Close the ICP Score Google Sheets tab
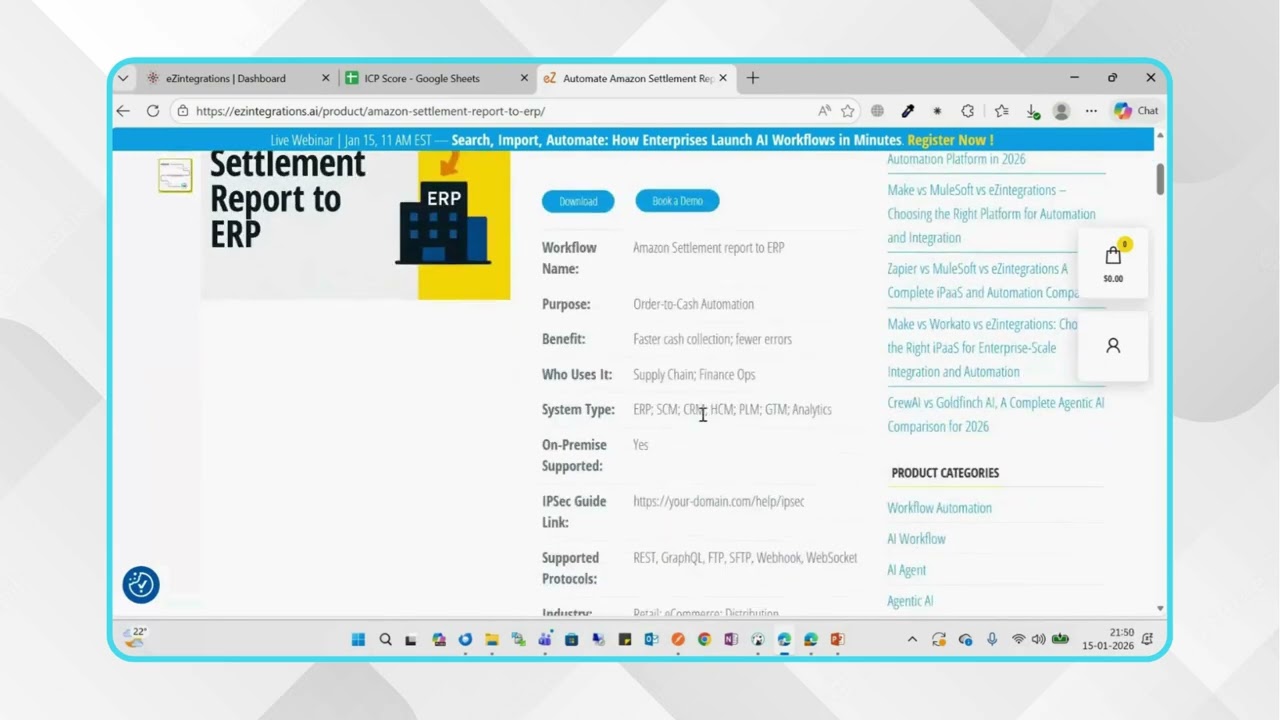Image resolution: width=1280 pixels, height=720 pixels. (x=524, y=78)
